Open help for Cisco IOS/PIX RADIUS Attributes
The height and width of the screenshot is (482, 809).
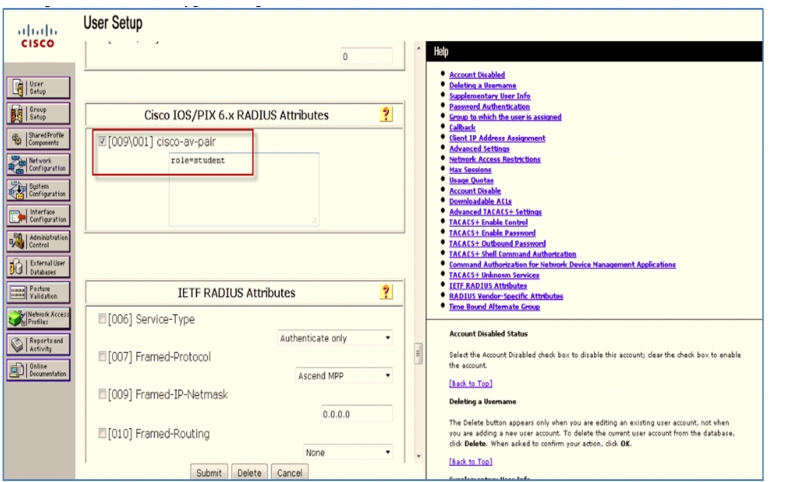(x=386, y=114)
